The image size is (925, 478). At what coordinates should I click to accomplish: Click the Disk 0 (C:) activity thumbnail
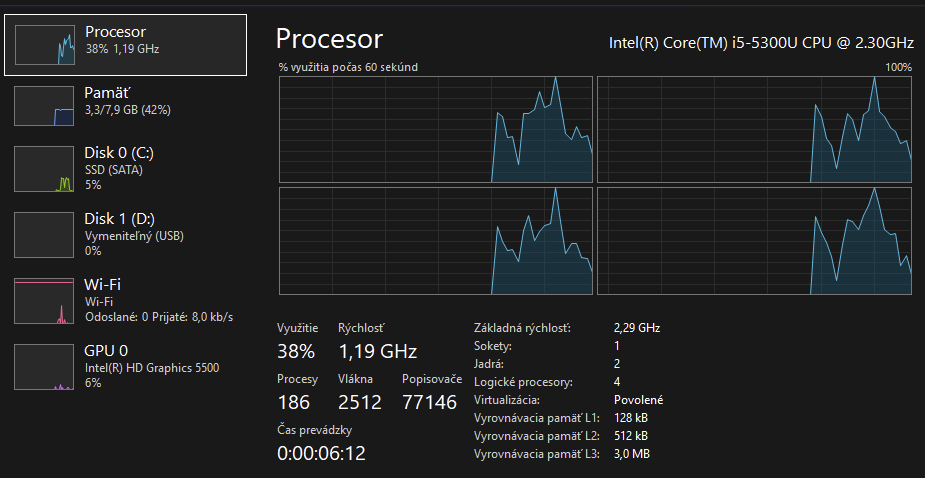coord(45,170)
